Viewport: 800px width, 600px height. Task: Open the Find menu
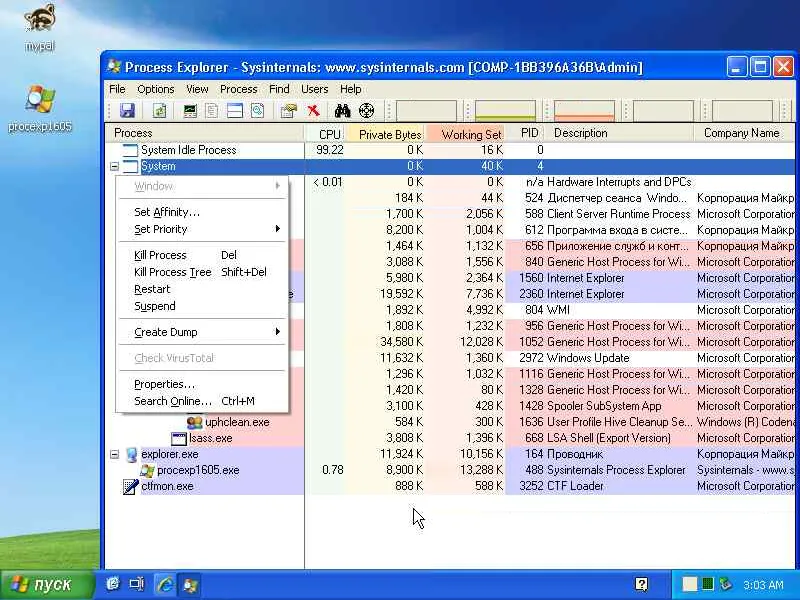coord(279,89)
